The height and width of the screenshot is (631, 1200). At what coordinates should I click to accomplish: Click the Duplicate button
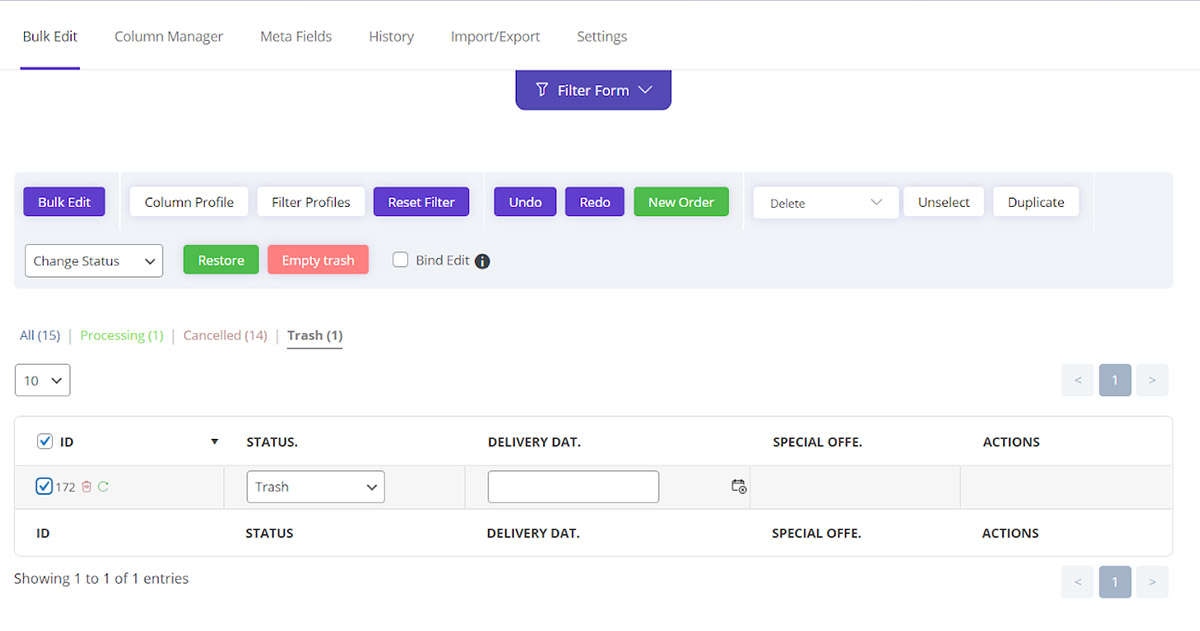tap(1036, 202)
